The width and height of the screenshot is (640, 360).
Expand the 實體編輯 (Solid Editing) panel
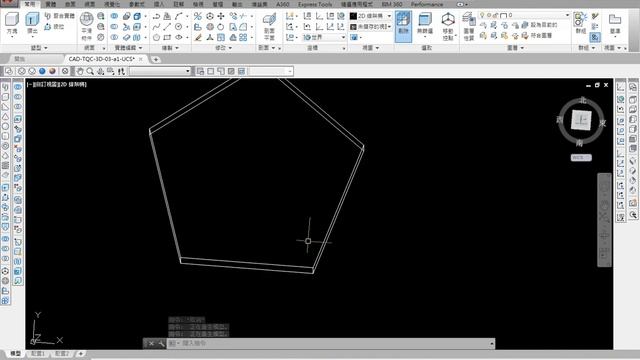tap(128, 48)
